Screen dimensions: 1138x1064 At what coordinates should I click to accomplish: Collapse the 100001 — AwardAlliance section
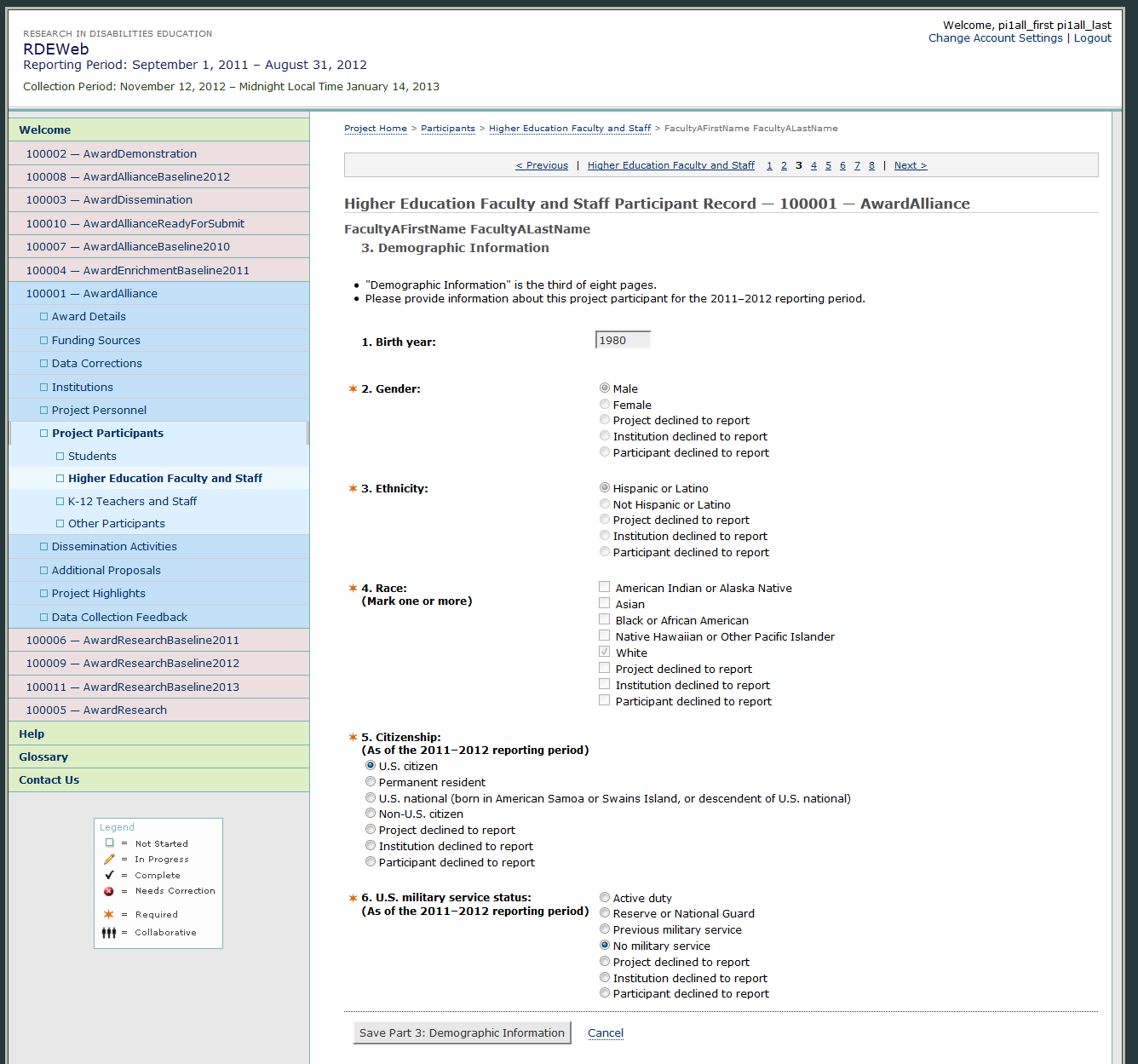pyautogui.click(x=91, y=294)
